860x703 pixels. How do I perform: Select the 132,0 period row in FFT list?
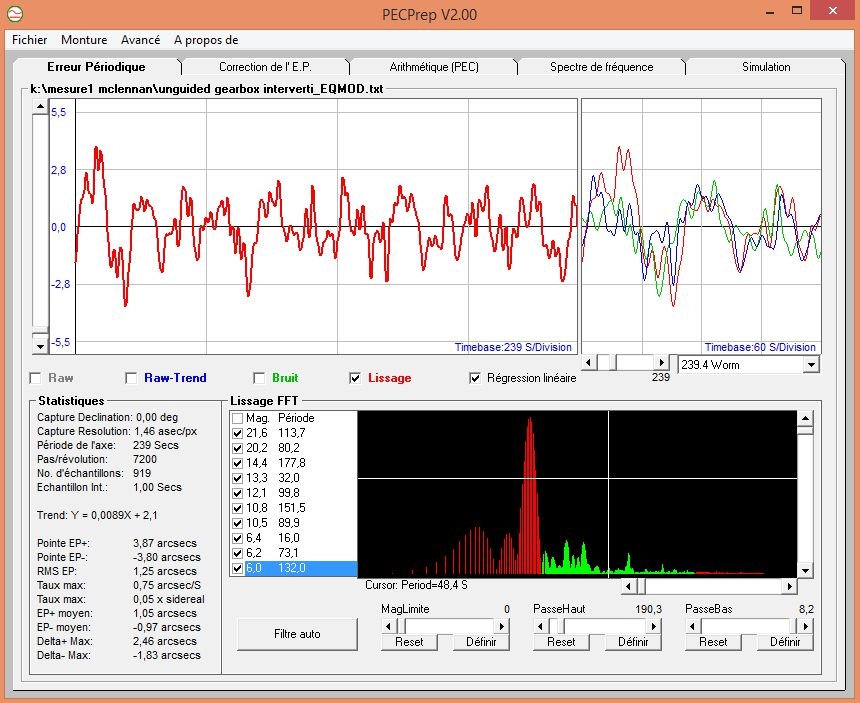293,568
